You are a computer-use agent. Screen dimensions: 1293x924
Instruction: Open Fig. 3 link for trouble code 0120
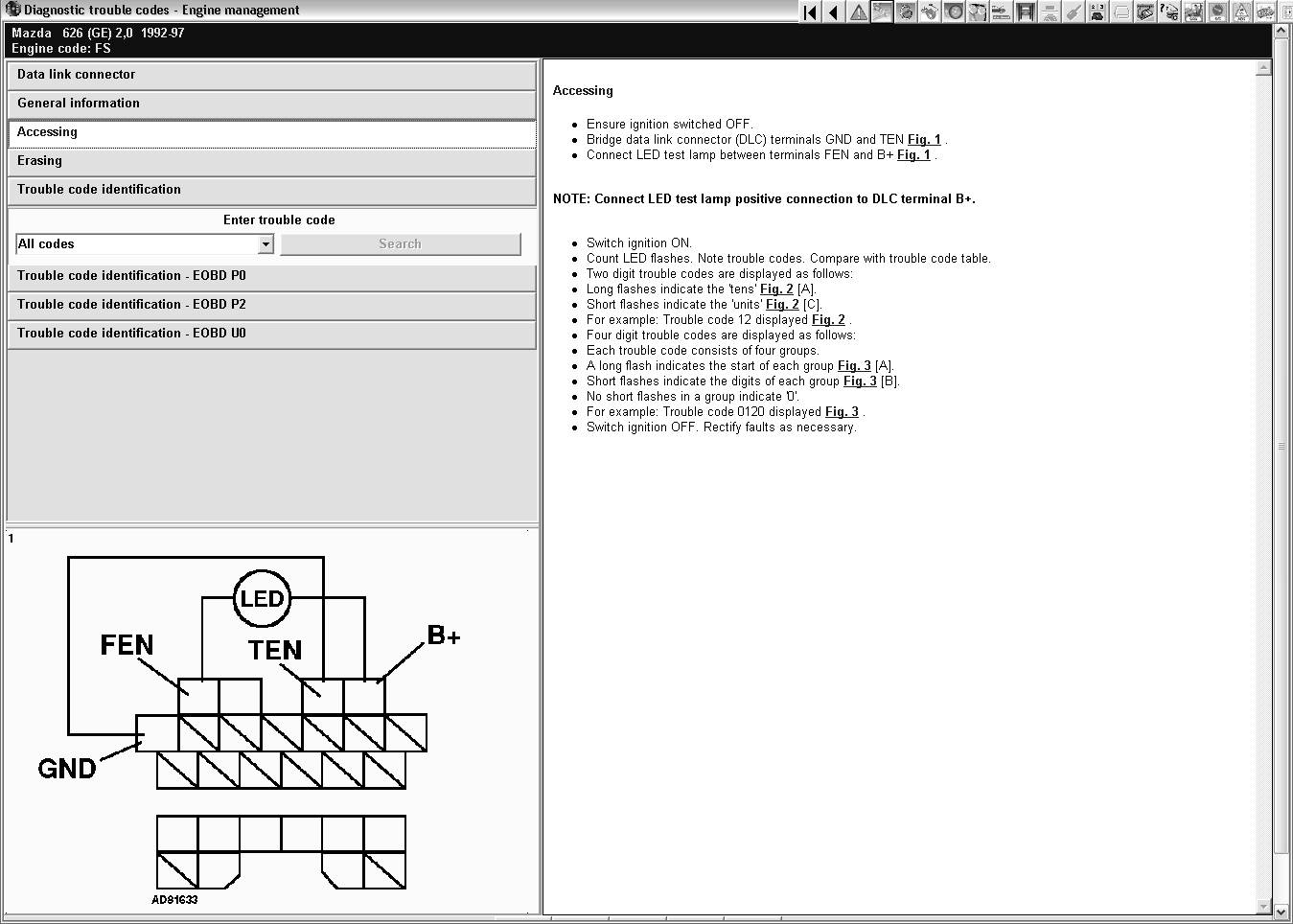click(842, 411)
